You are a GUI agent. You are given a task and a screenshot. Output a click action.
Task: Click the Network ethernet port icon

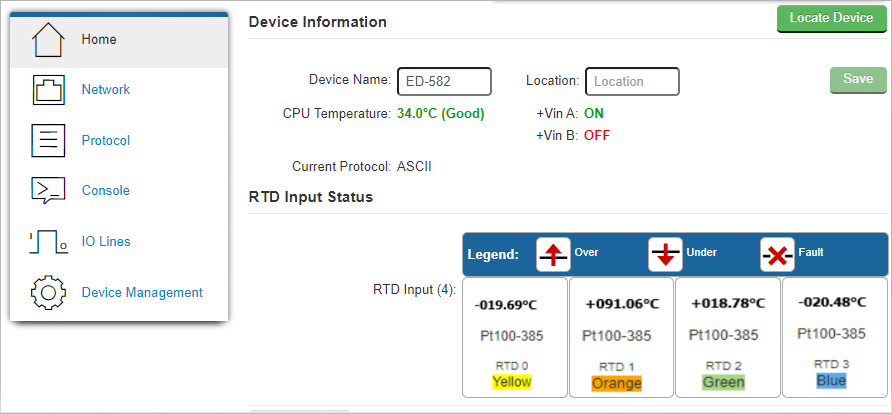point(48,90)
